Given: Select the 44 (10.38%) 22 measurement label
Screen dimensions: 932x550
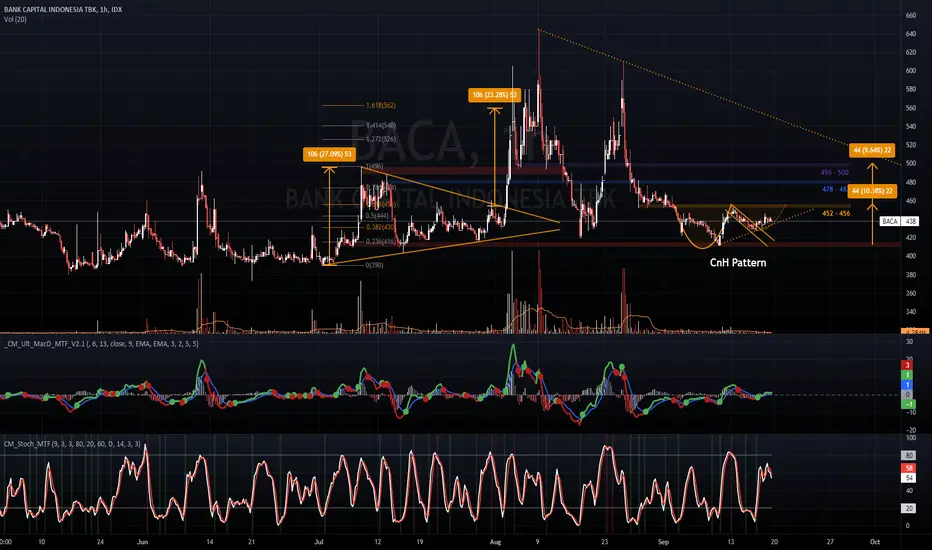Looking at the screenshot, I should pyautogui.click(x=872, y=191).
